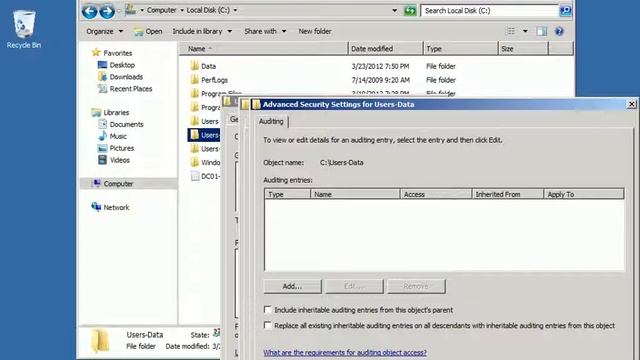Click the Open toolbar button
The width and height of the screenshot is (640, 360).
(149, 31)
